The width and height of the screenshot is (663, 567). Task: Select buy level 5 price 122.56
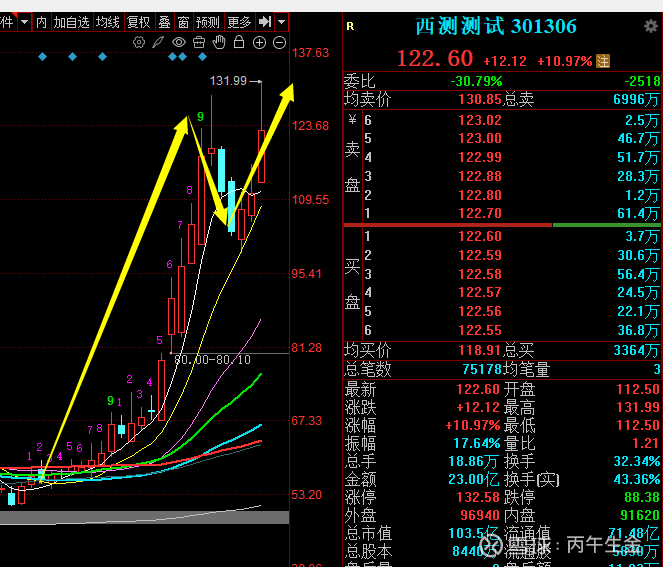pos(480,311)
